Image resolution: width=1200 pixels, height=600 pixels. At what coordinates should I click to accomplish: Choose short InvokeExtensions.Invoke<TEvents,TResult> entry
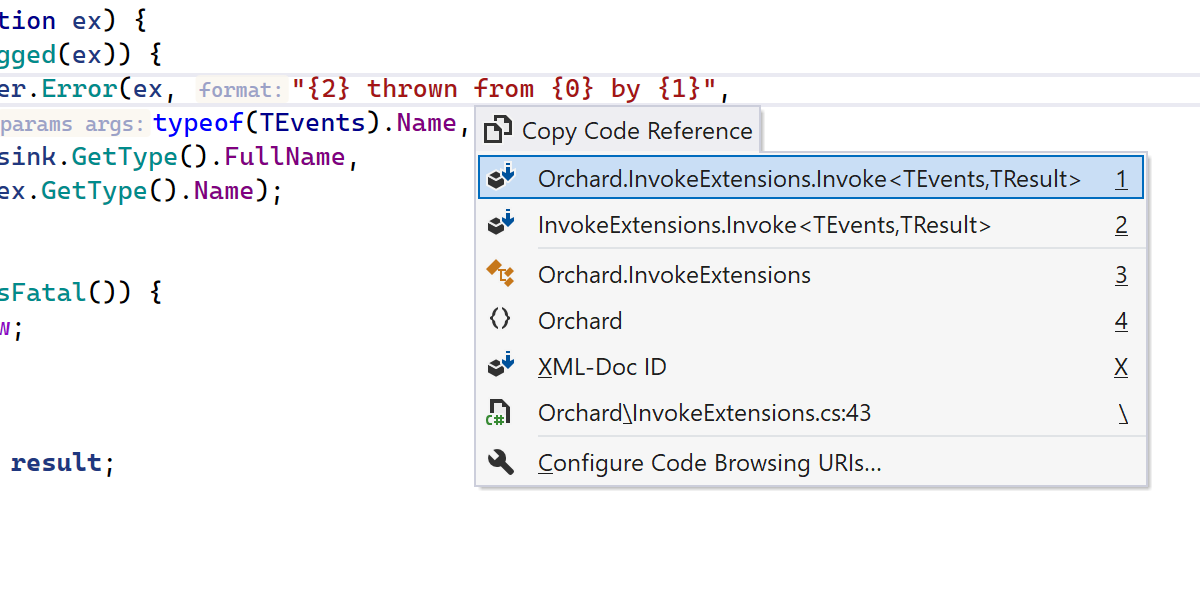pos(764,225)
